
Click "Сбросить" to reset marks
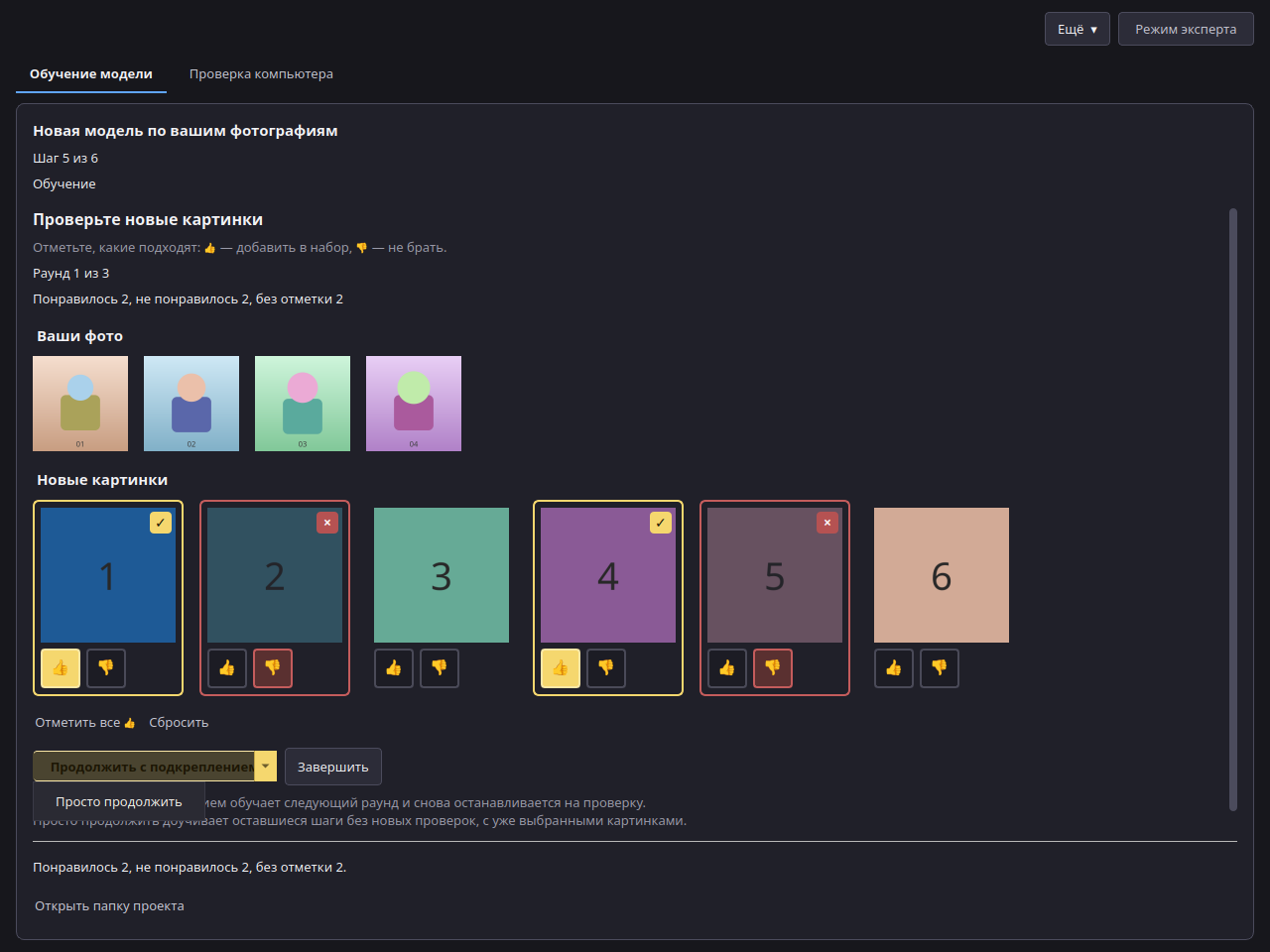point(179,723)
